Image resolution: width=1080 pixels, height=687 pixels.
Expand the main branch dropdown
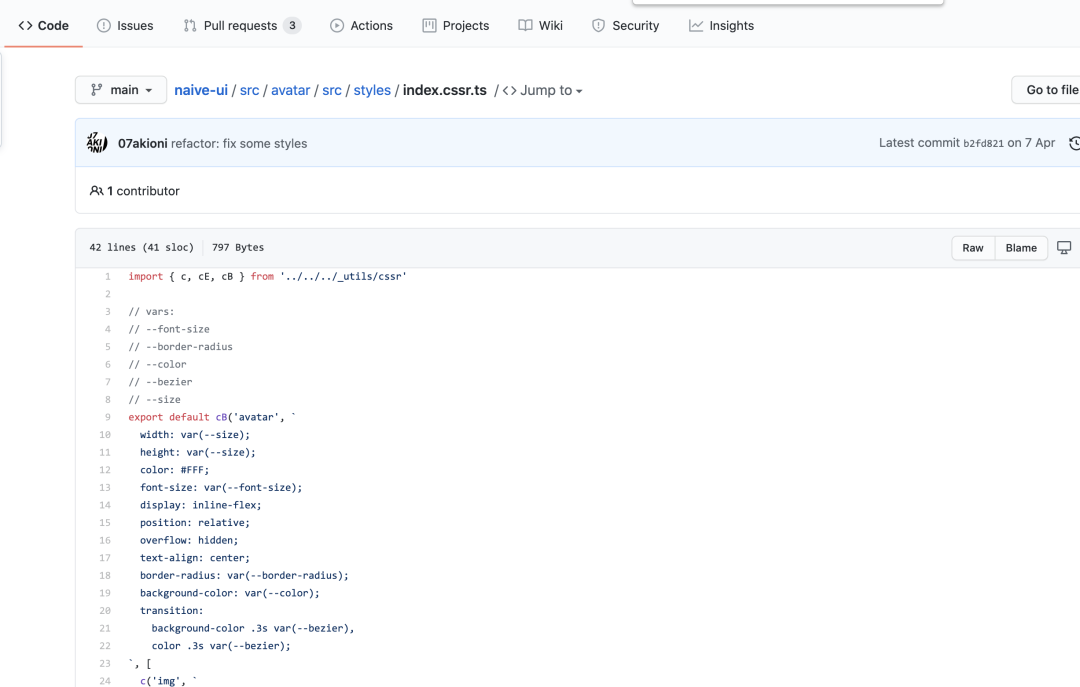(x=121, y=90)
